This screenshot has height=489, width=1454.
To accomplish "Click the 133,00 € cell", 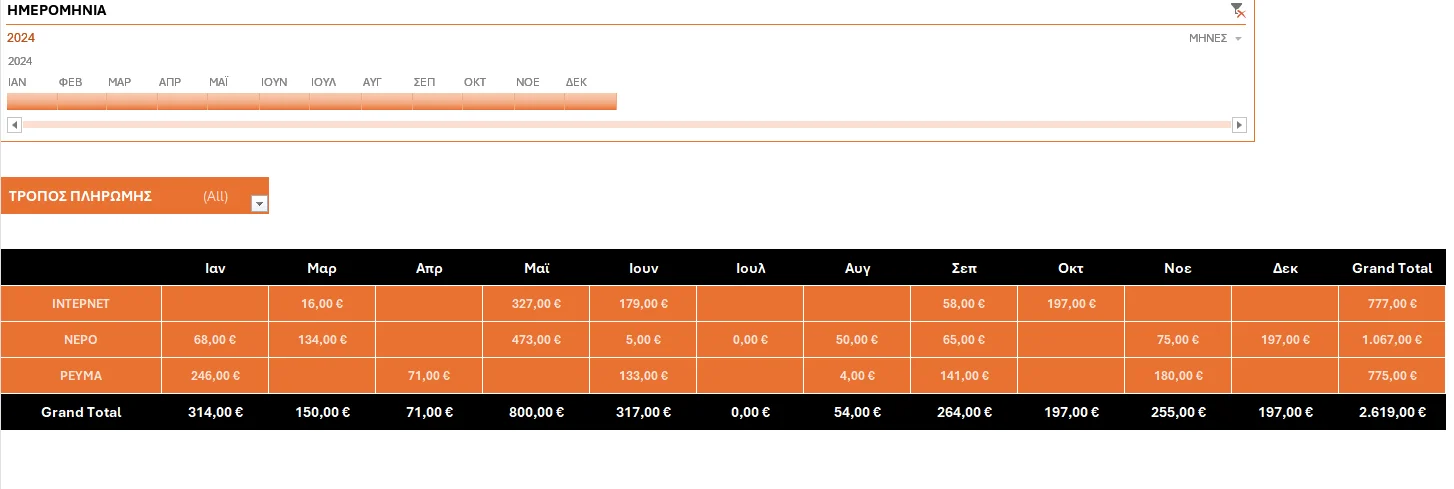I will click(x=643, y=376).
